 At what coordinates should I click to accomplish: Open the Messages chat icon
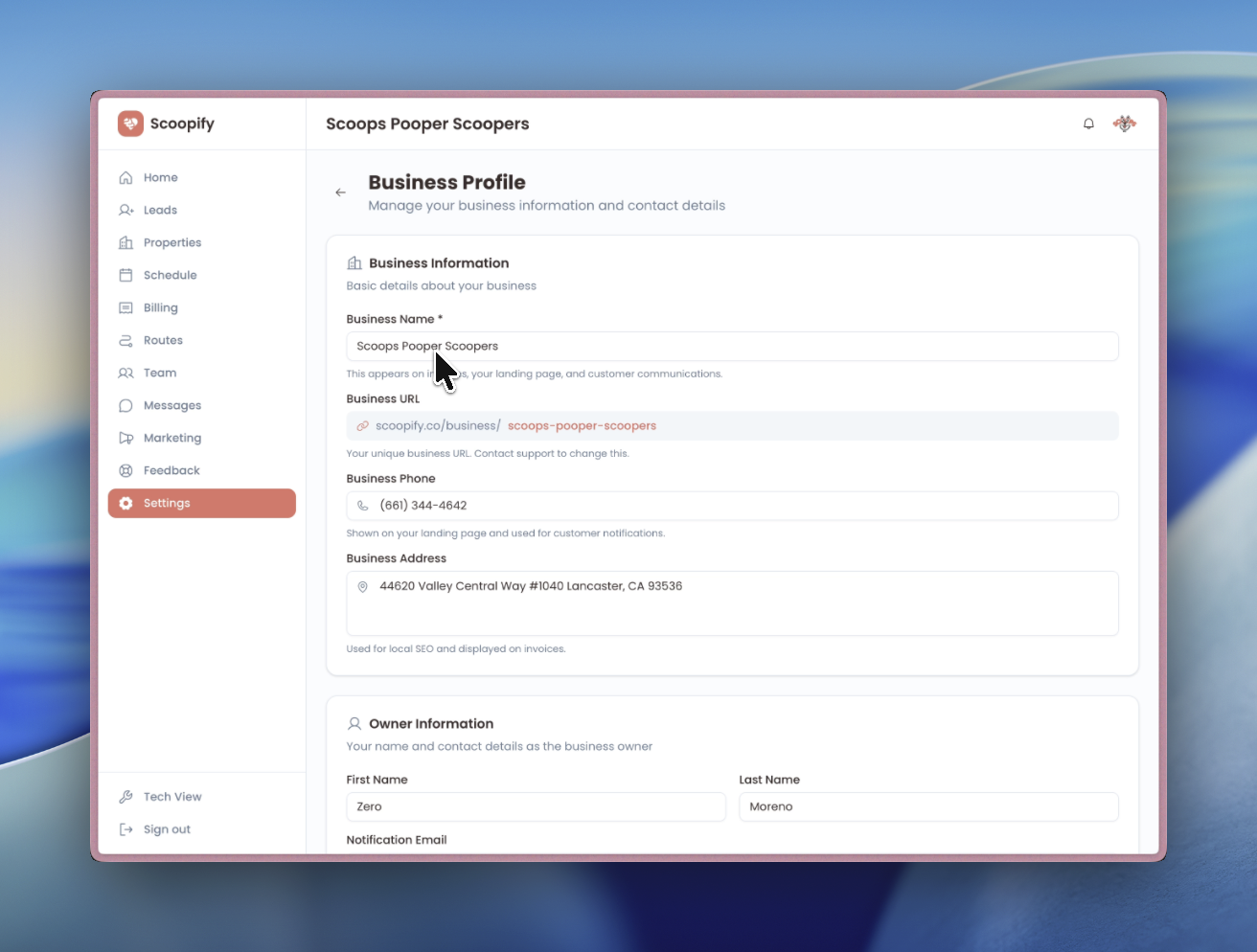point(126,405)
